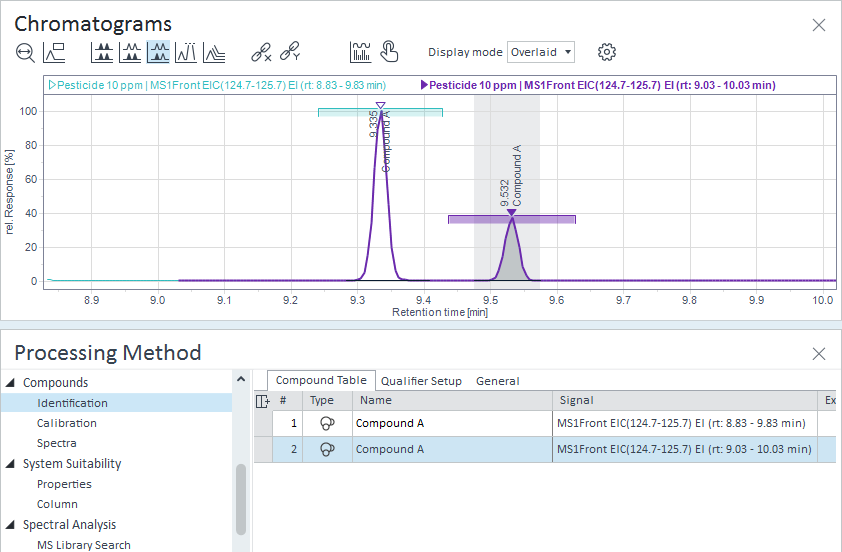The image size is (842, 552).
Task: Click the zoom-to-fit magnifier icon
Action: (25, 53)
